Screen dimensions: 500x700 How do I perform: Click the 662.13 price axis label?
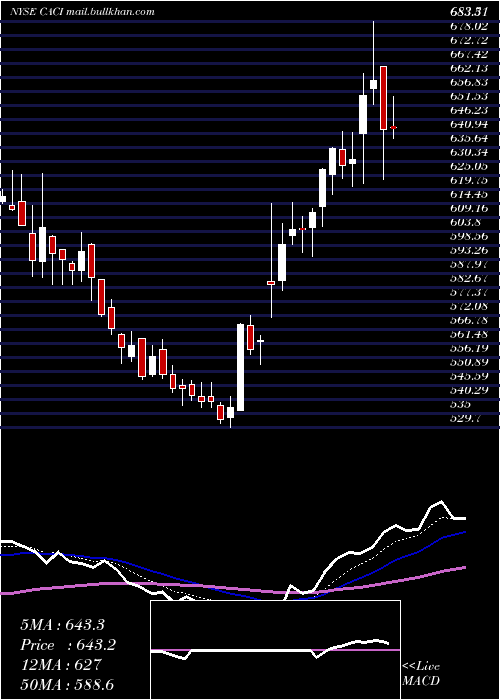(469, 68)
